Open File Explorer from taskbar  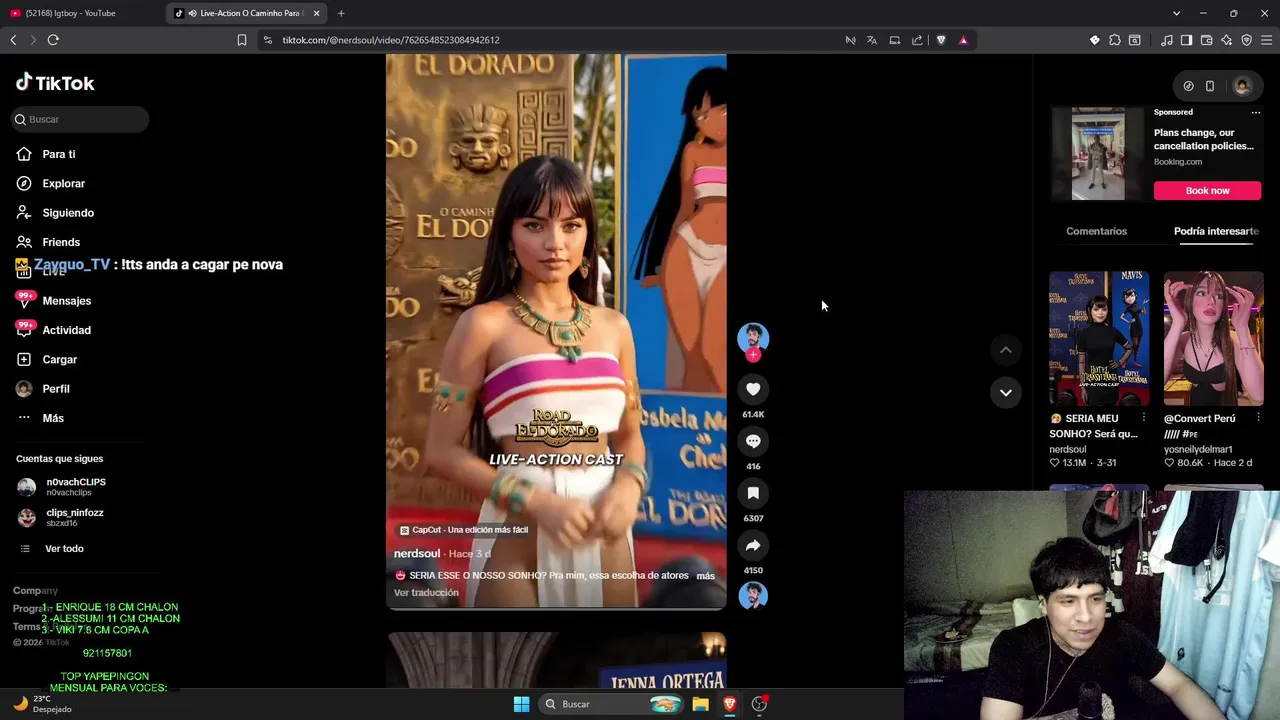701,704
